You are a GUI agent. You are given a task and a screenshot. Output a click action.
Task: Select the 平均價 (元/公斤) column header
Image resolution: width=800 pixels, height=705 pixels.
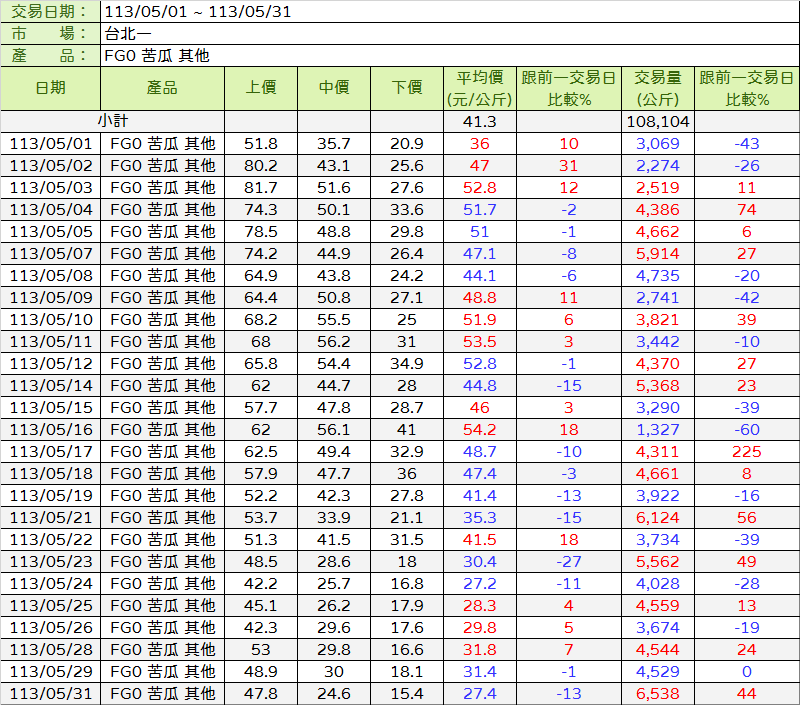coord(480,88)
